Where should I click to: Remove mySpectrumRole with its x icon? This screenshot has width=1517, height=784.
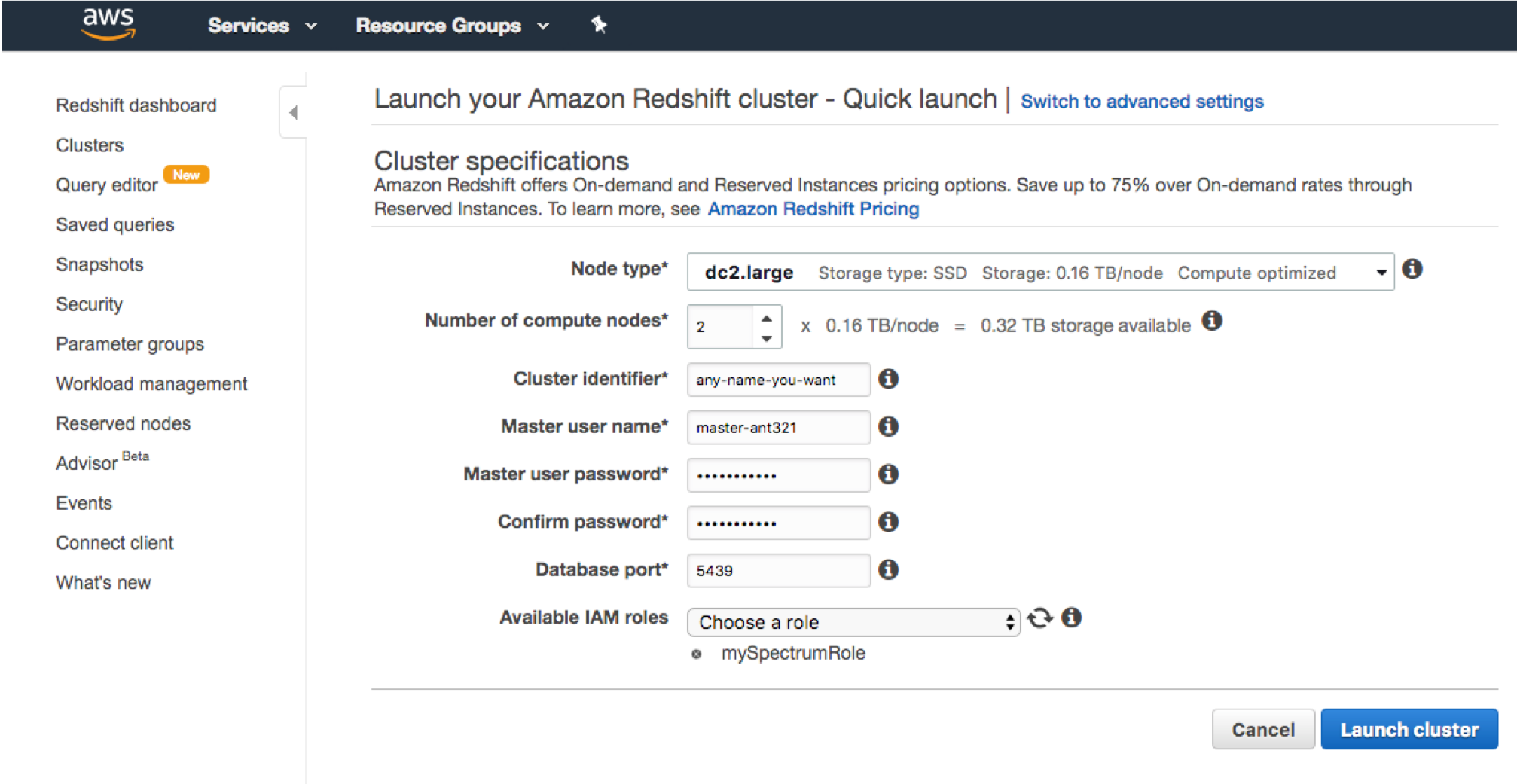coord(697,654)
